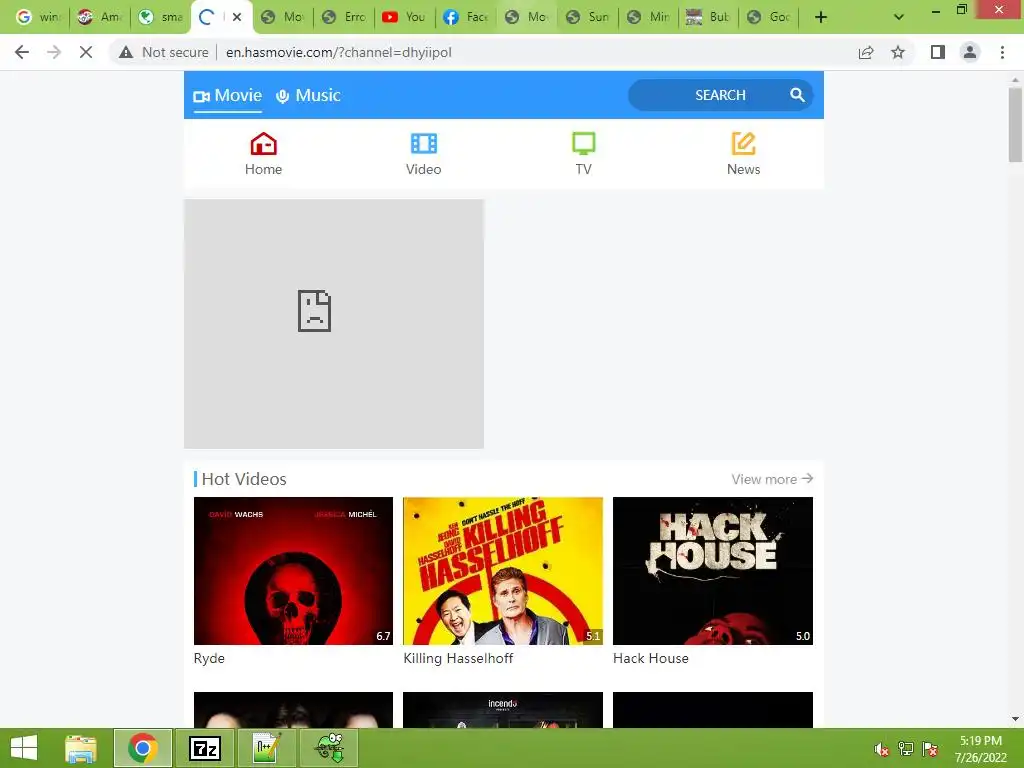
Task: Click the address bar URL en.hasmovie.com
Action: pyautogui.click(x=338, y=52)
